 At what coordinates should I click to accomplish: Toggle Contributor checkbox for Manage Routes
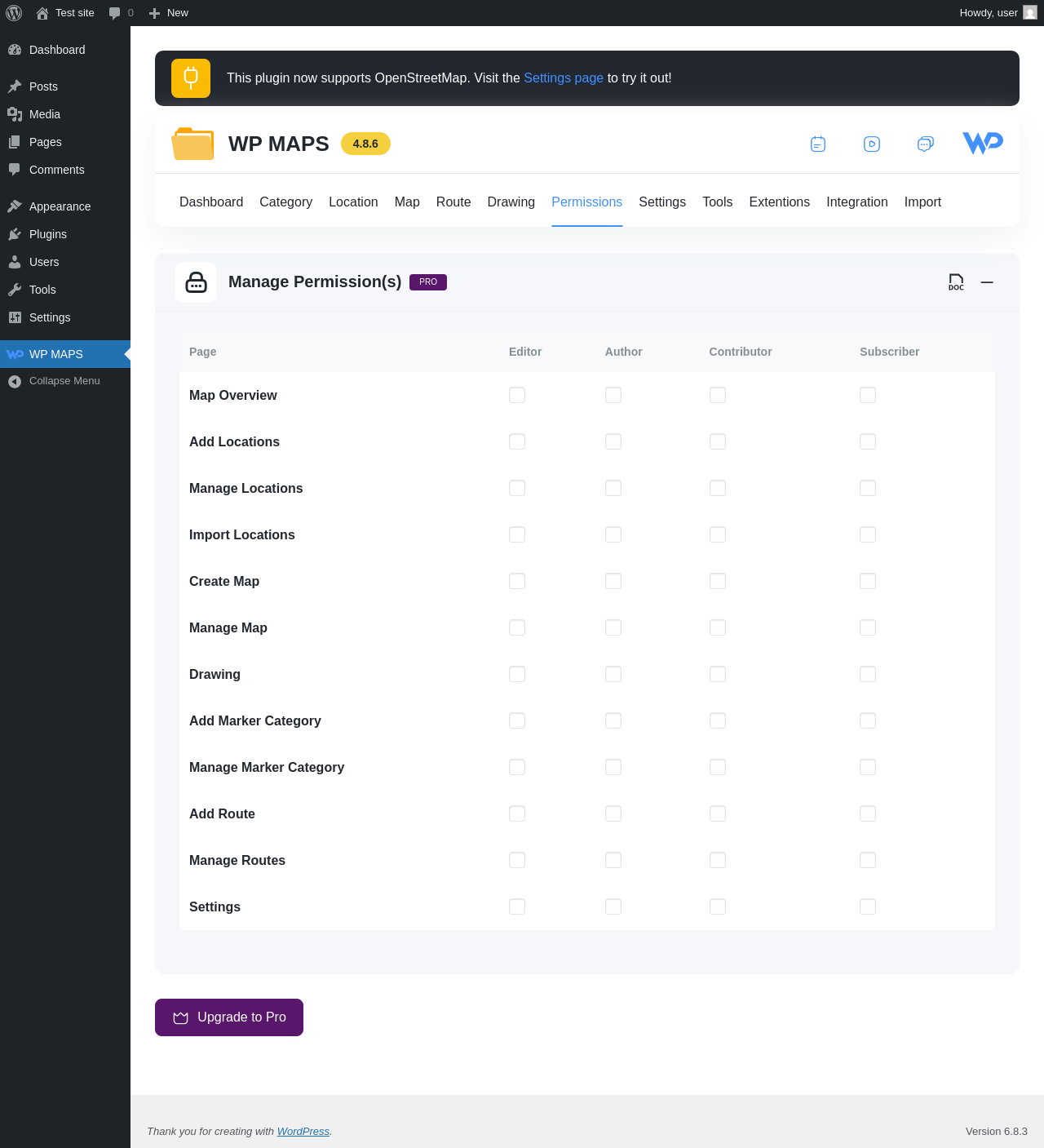pos(718,860)
